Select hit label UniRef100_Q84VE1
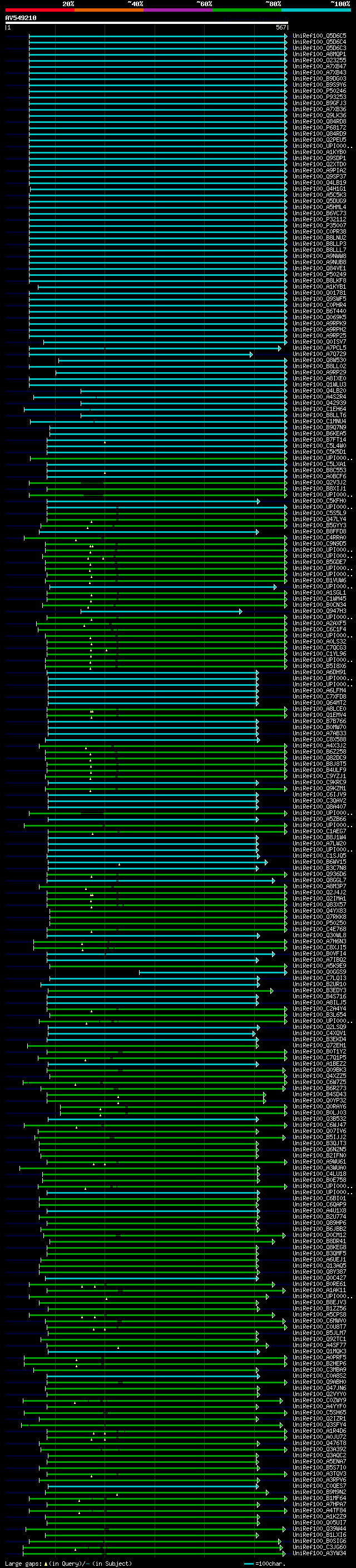 pyautogui.click(x=319, y=269)
